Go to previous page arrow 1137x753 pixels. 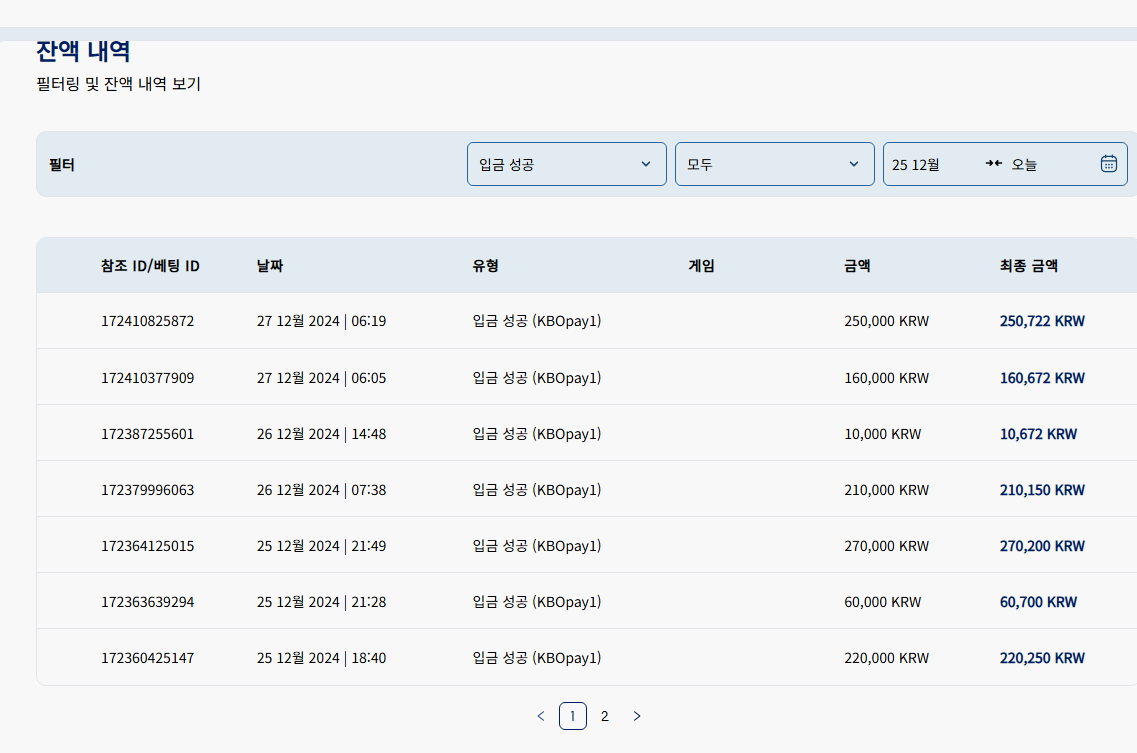(x=541, y=716)
